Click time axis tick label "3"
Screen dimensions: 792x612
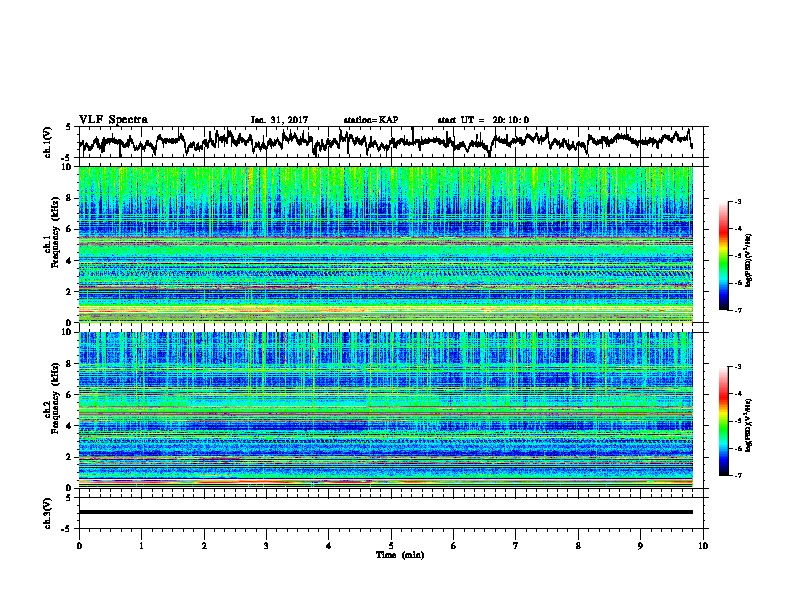point(266,546)
